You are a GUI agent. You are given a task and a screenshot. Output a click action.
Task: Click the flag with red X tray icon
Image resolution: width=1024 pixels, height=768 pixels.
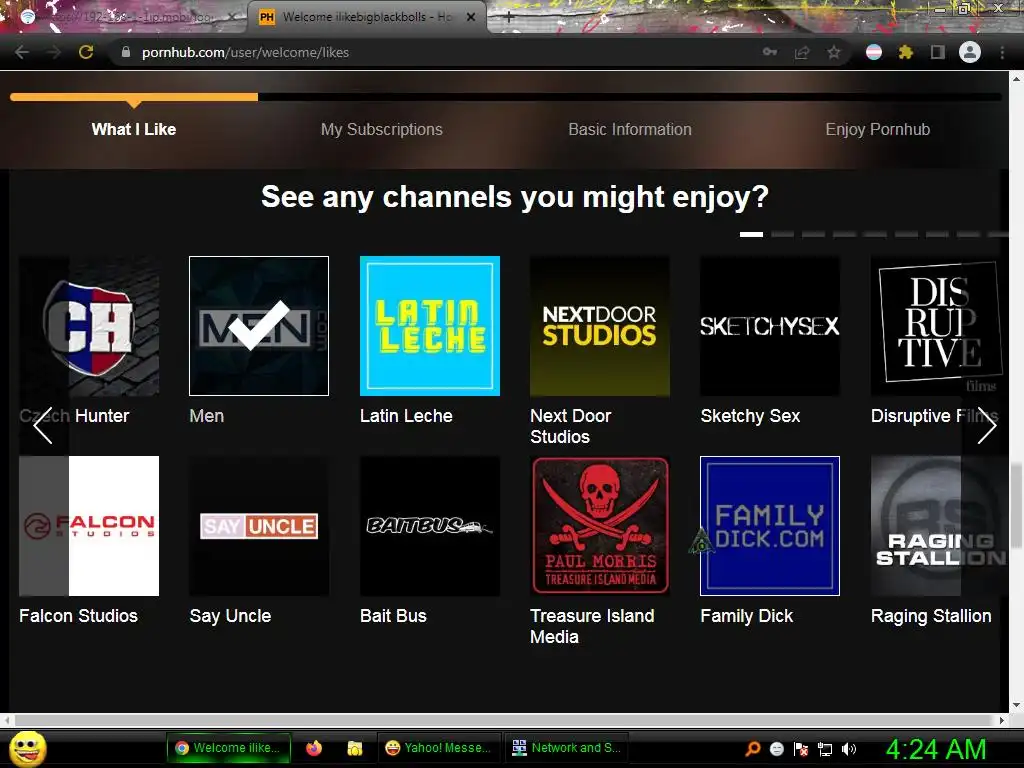801,749
